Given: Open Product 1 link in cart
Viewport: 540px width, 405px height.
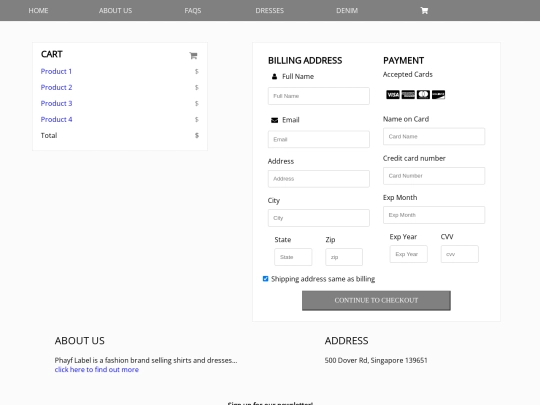Looking at the screenshot, I should pos(56,71).
